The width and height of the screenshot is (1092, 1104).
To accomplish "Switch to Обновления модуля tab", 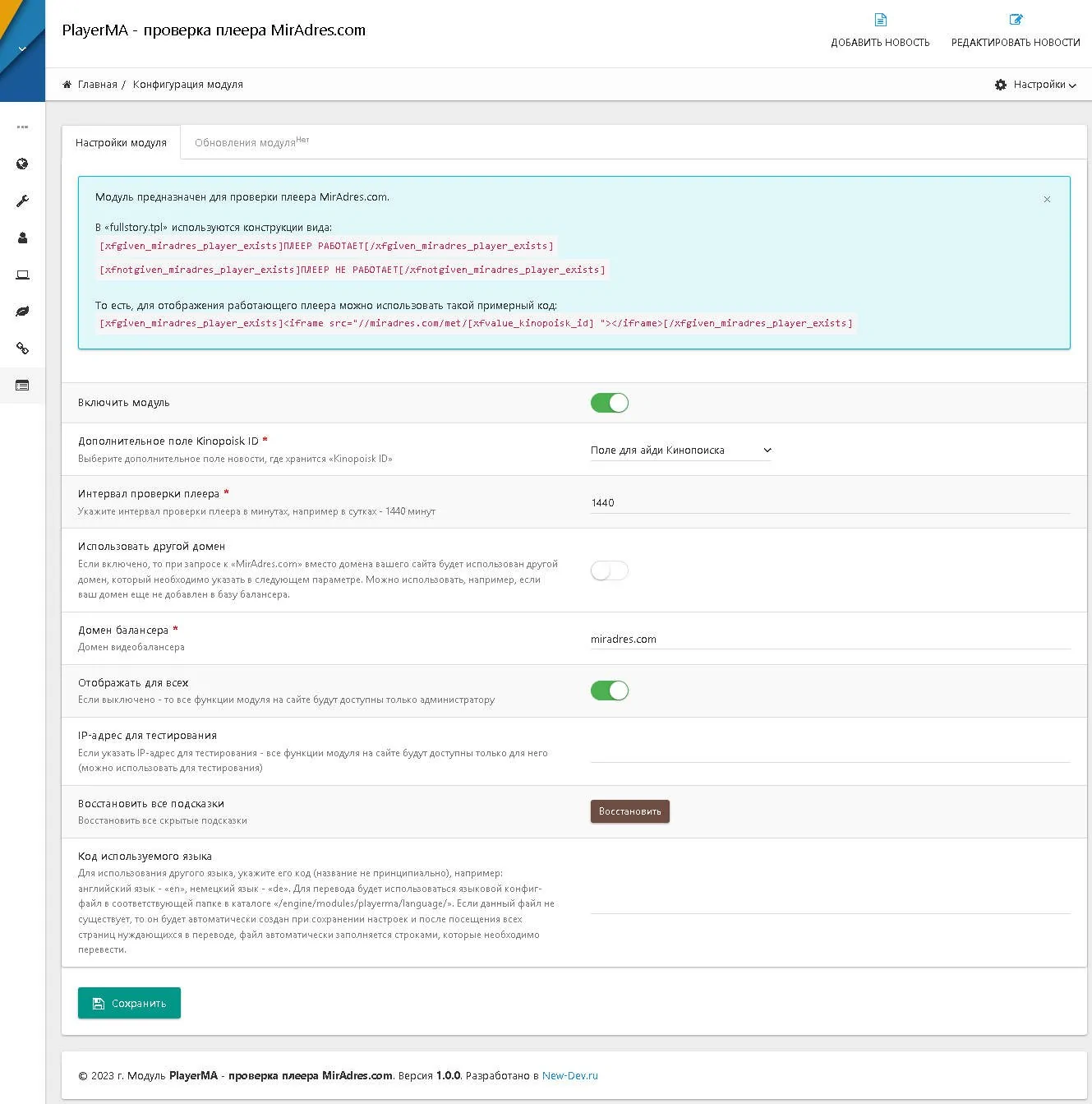I will click(x=251, y=142).
